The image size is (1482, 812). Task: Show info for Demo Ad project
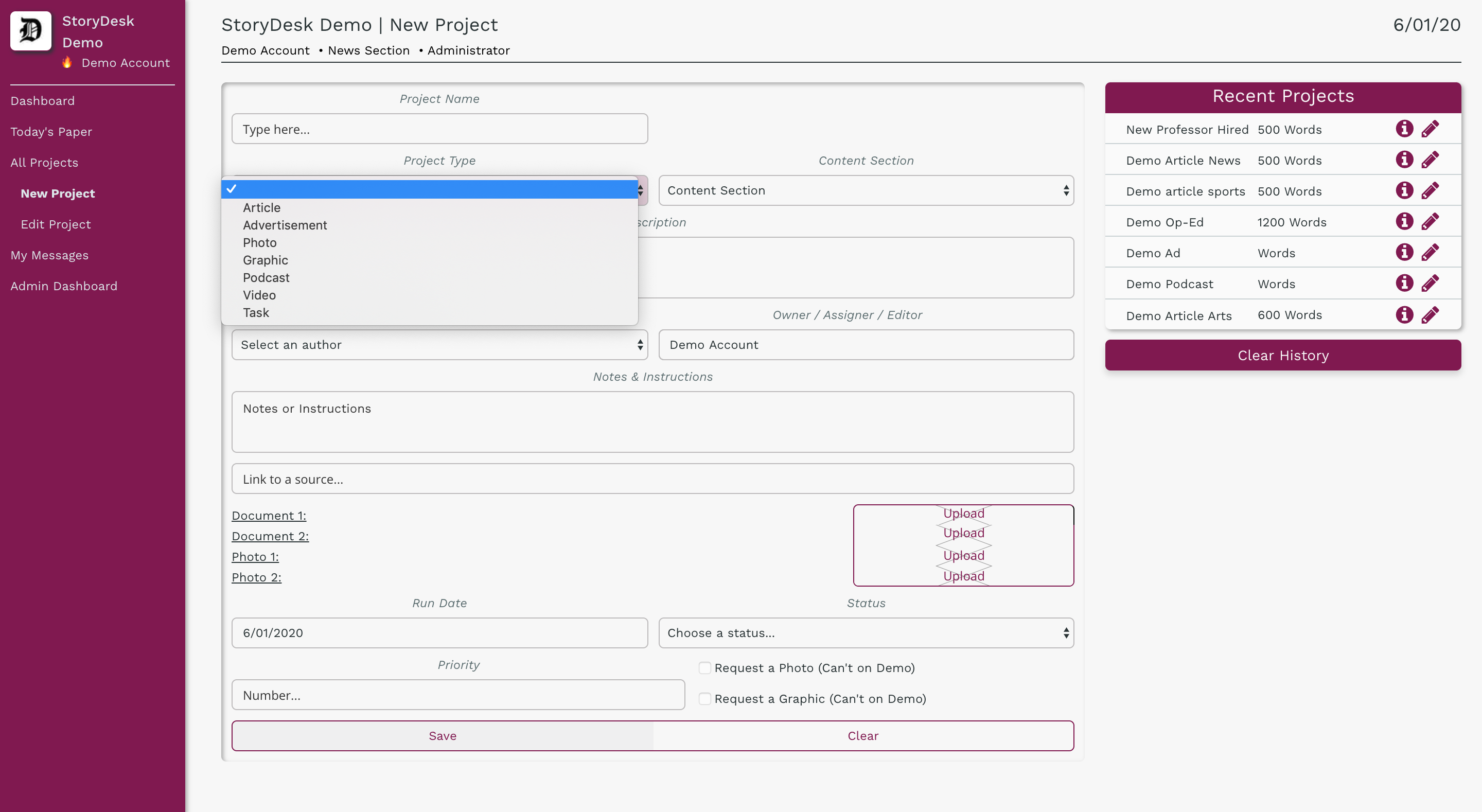1404,252
